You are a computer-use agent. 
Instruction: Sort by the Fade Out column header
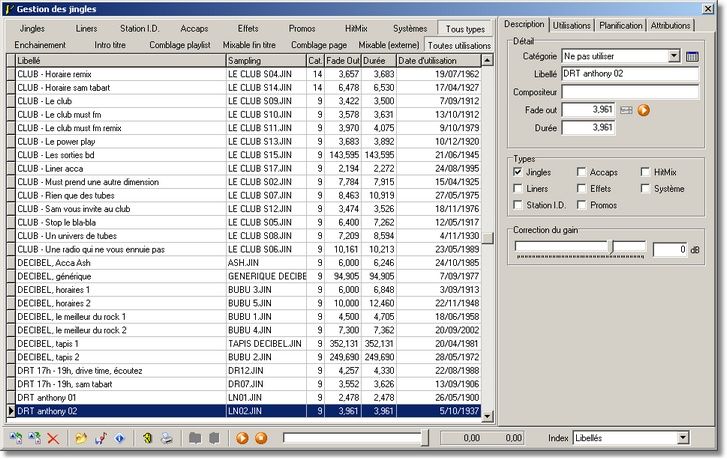pos(343,61)
